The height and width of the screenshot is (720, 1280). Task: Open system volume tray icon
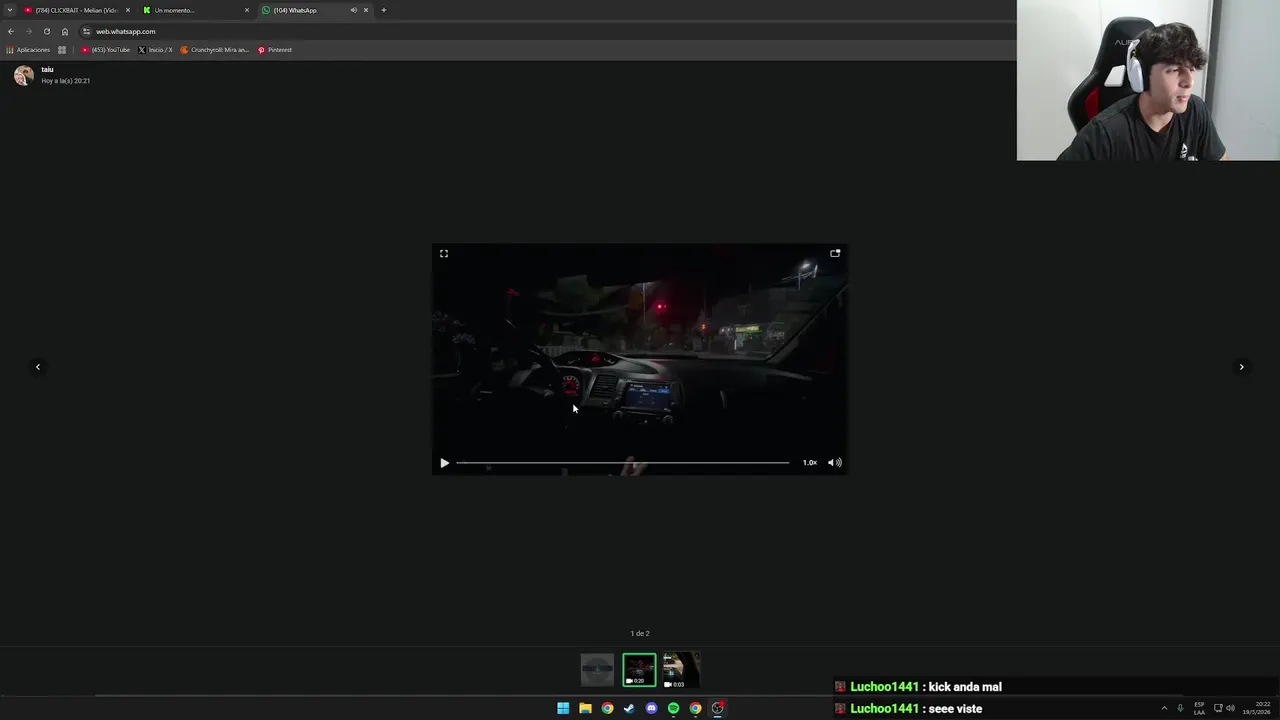tap(1230, 708)
